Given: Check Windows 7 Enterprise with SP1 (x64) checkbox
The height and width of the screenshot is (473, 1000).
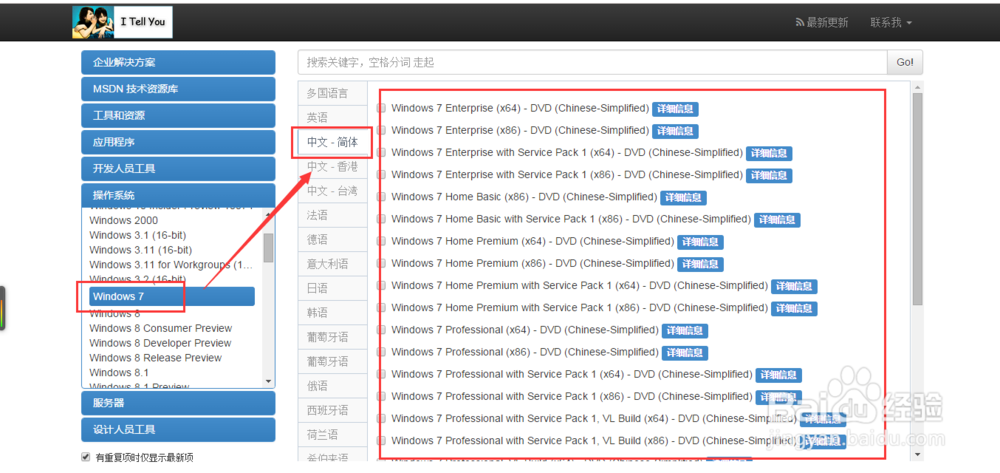Looking at the screenshot, I should [x=381, y=152].
